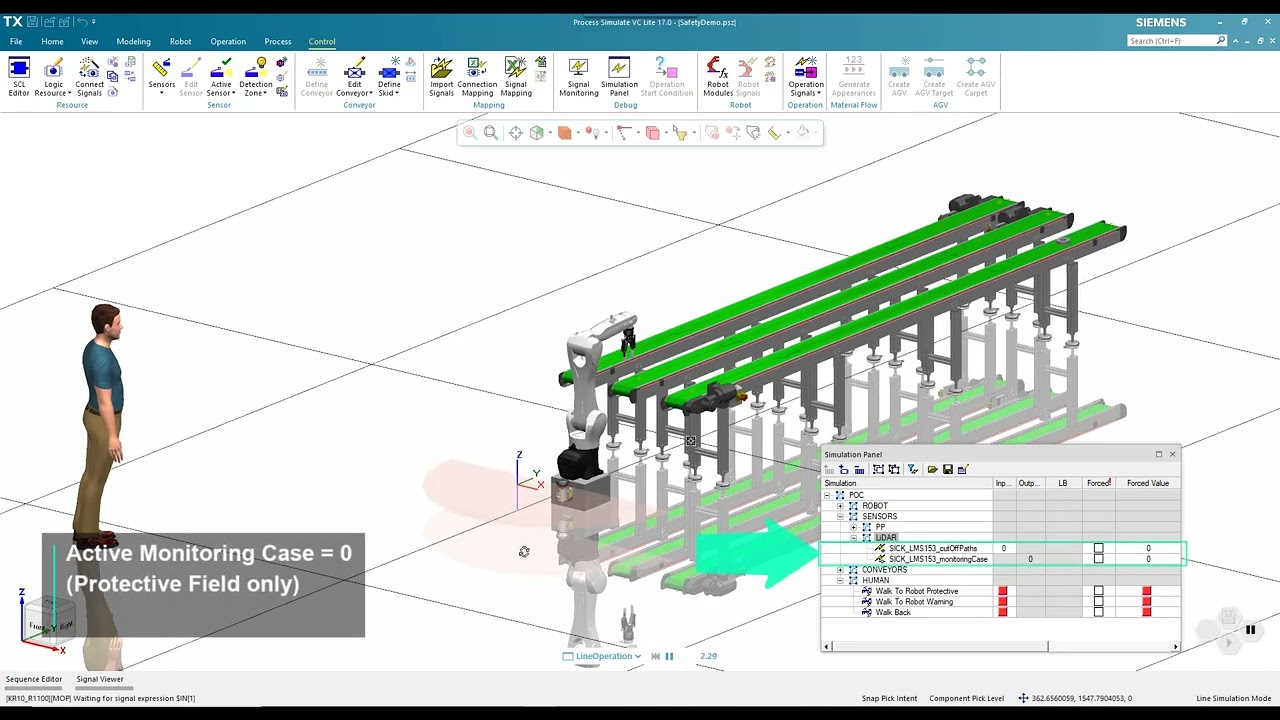Tick Forced checkbox for Walk Back
The width and height of the screenshot is (1280, 720).
(x=1098, y=612)
